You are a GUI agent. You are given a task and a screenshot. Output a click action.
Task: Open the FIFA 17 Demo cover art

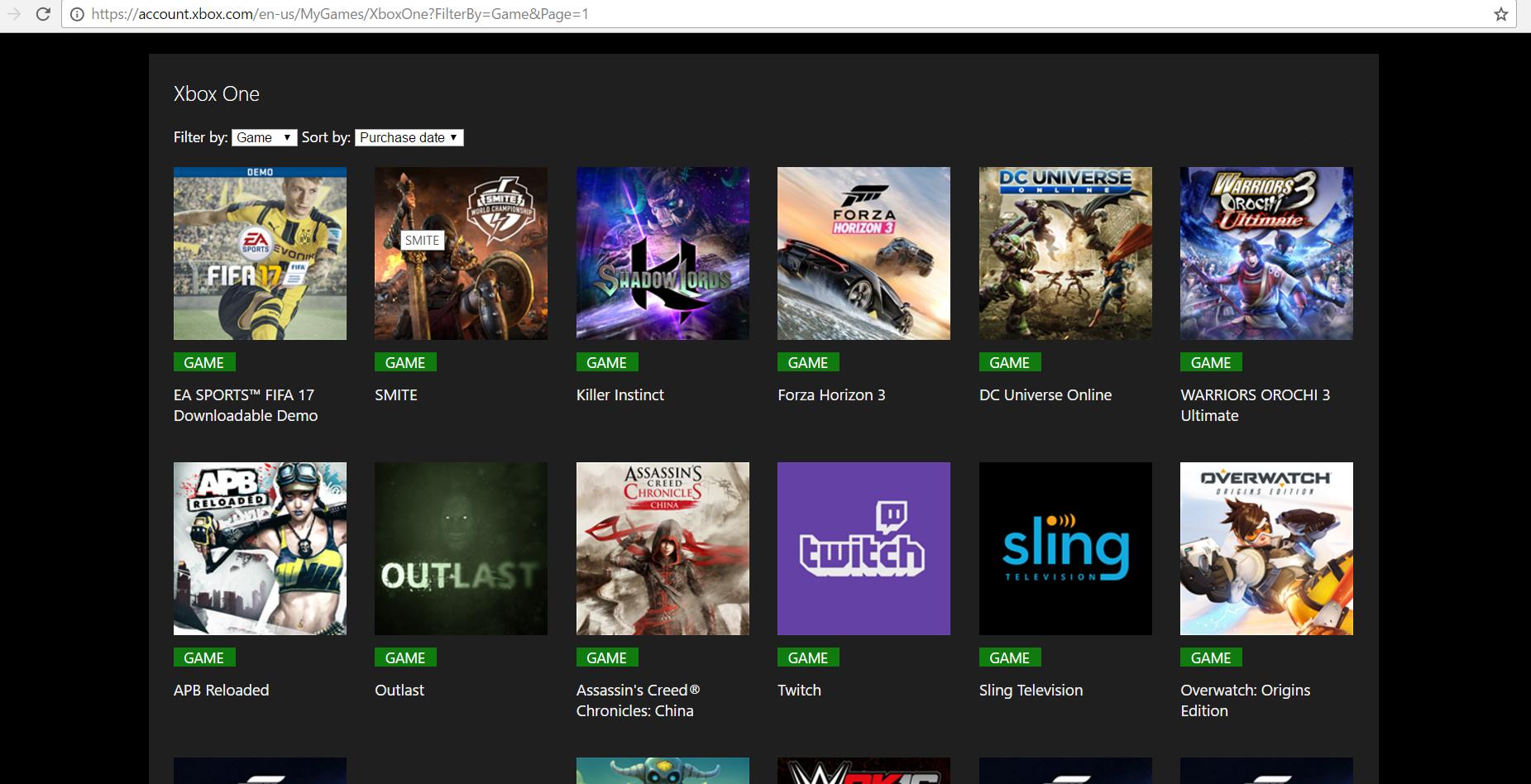[x=260, y=253]
